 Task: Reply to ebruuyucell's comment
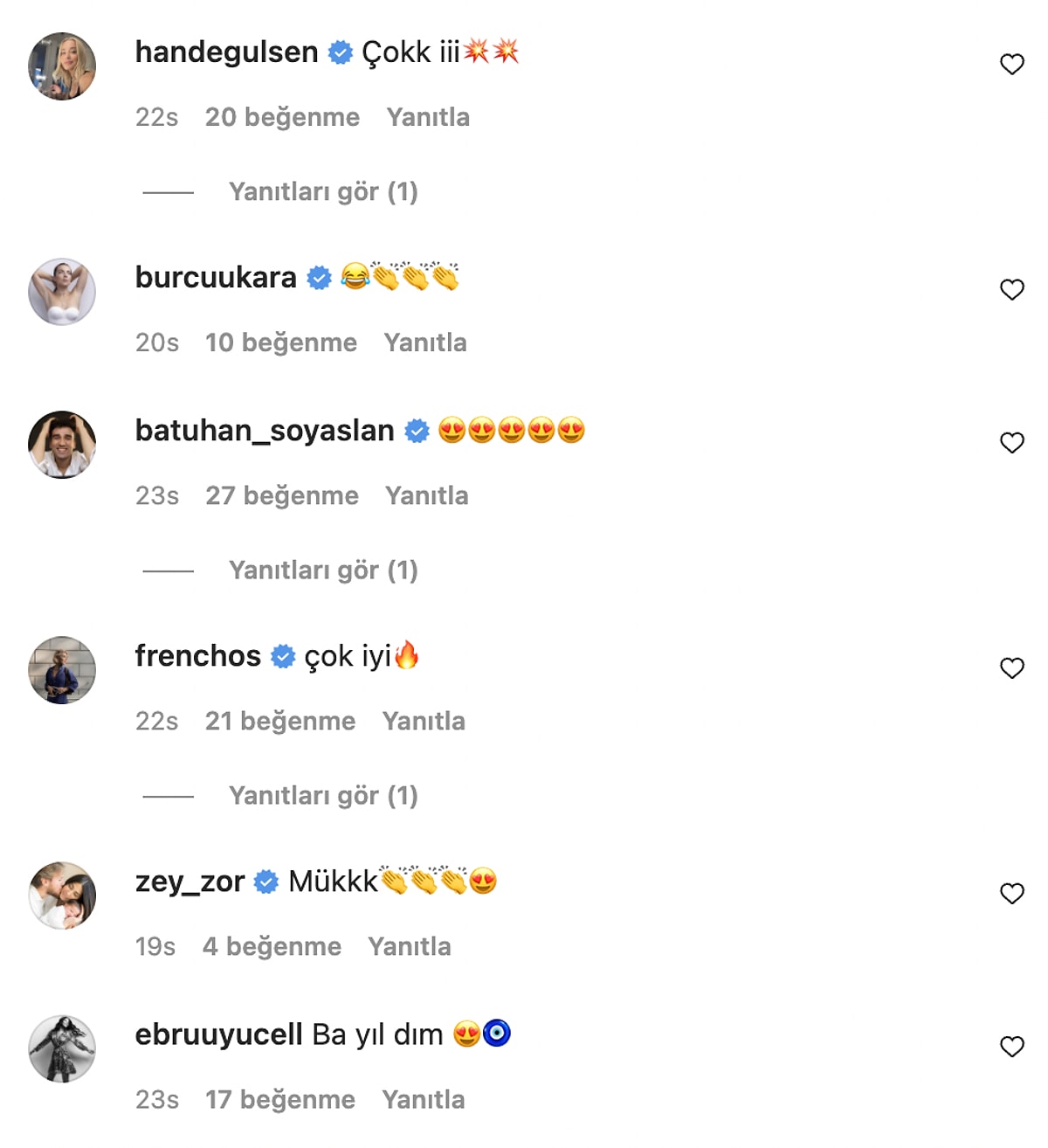(x=424, y=1100)
